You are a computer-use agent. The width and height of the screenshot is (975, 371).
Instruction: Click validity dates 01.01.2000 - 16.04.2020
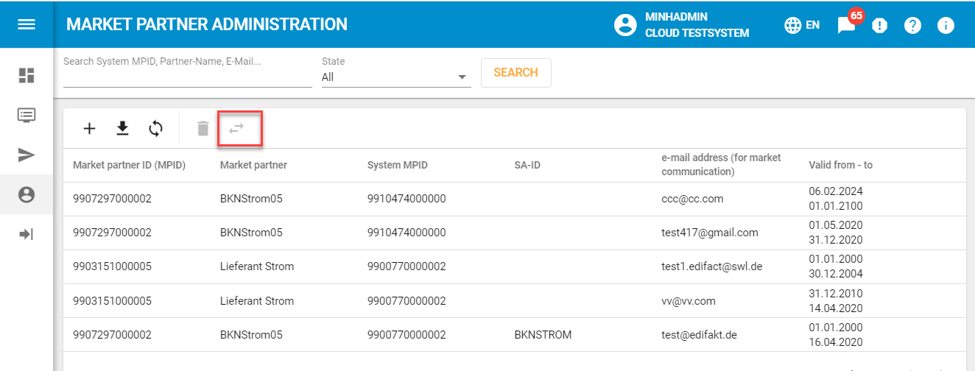pyautogui.click(x=836, y=334)
